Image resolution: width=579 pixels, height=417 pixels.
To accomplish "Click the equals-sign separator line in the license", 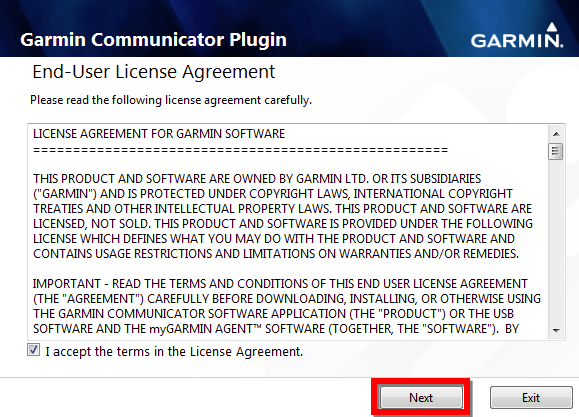I will pyautogui.click(x=240, y=150).
